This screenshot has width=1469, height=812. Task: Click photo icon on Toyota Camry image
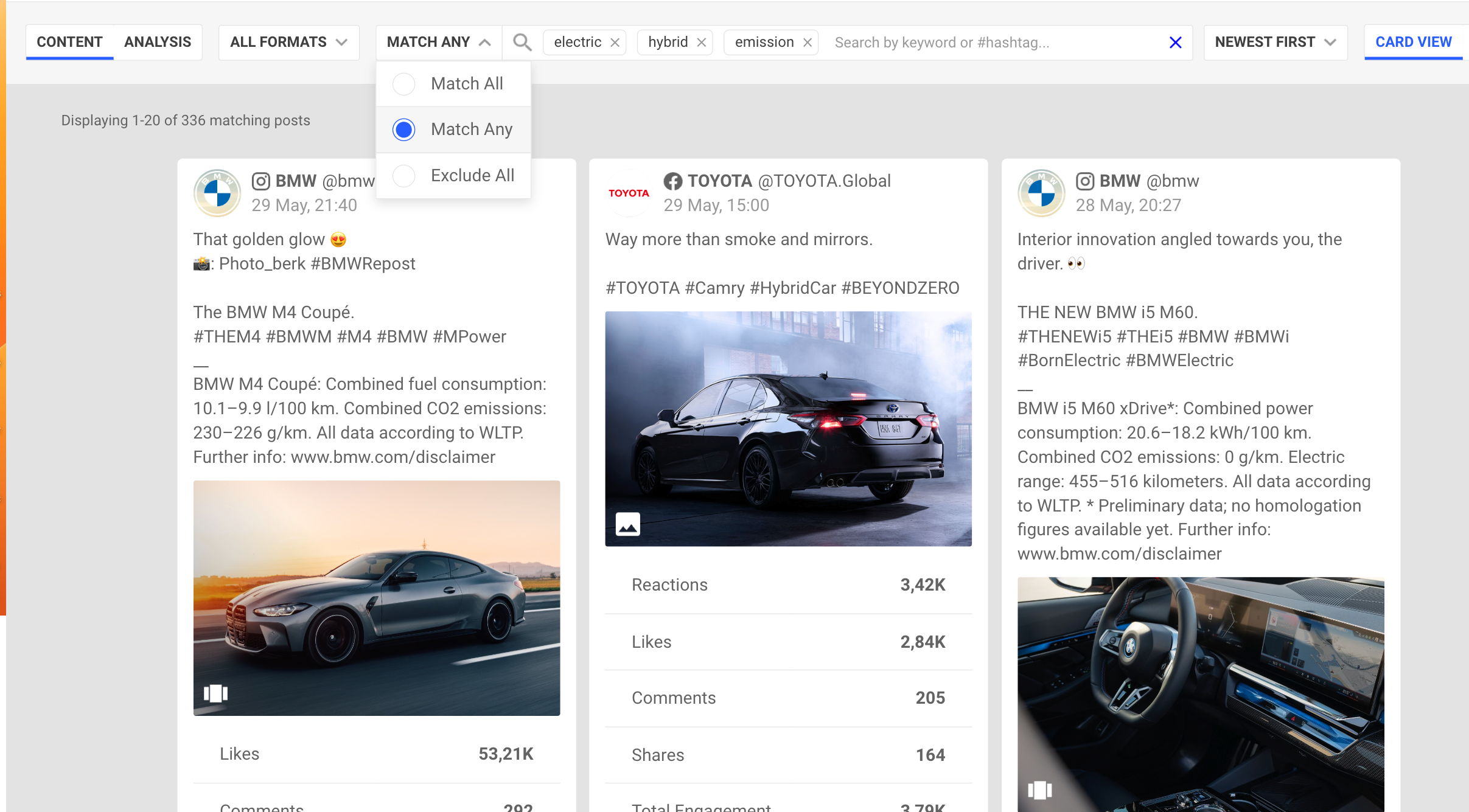click(628, 524)
